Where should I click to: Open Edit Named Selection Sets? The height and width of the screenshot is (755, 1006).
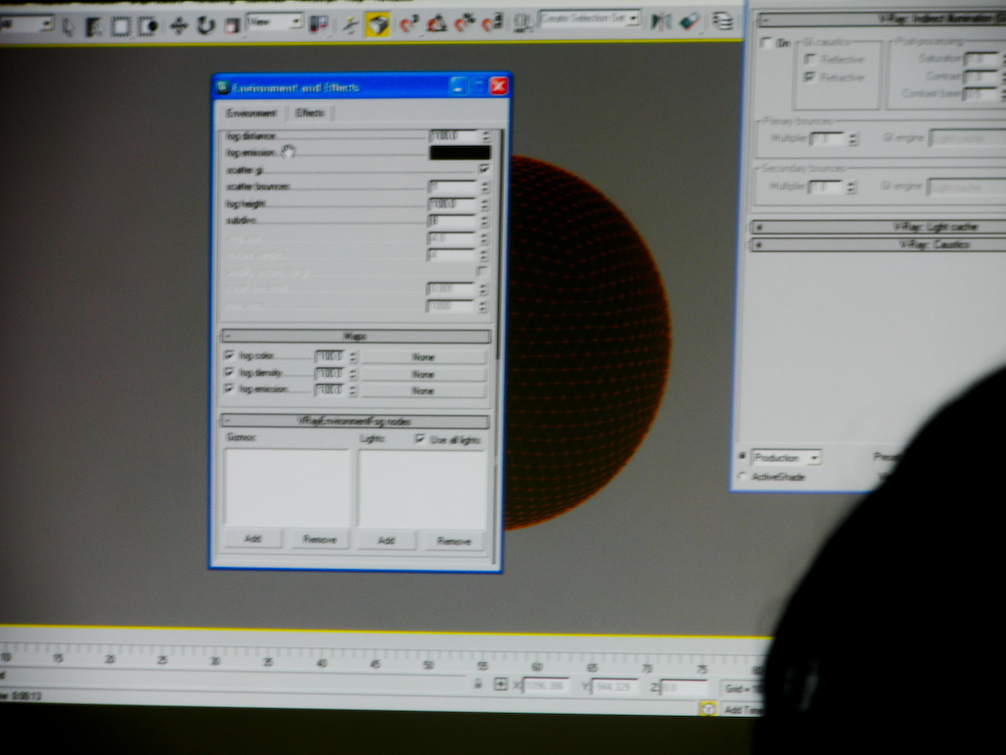point(523,24)
